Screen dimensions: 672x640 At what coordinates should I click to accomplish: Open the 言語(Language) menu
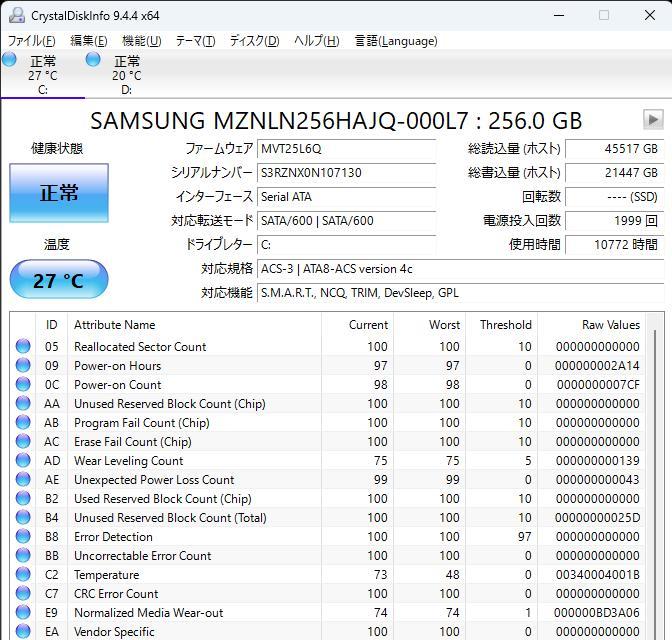[396, 41]
